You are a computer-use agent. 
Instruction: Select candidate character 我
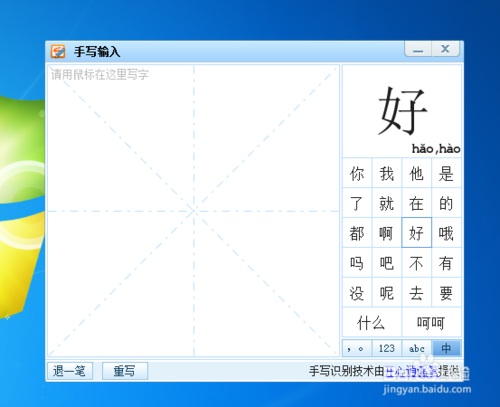tap(387, 173)
